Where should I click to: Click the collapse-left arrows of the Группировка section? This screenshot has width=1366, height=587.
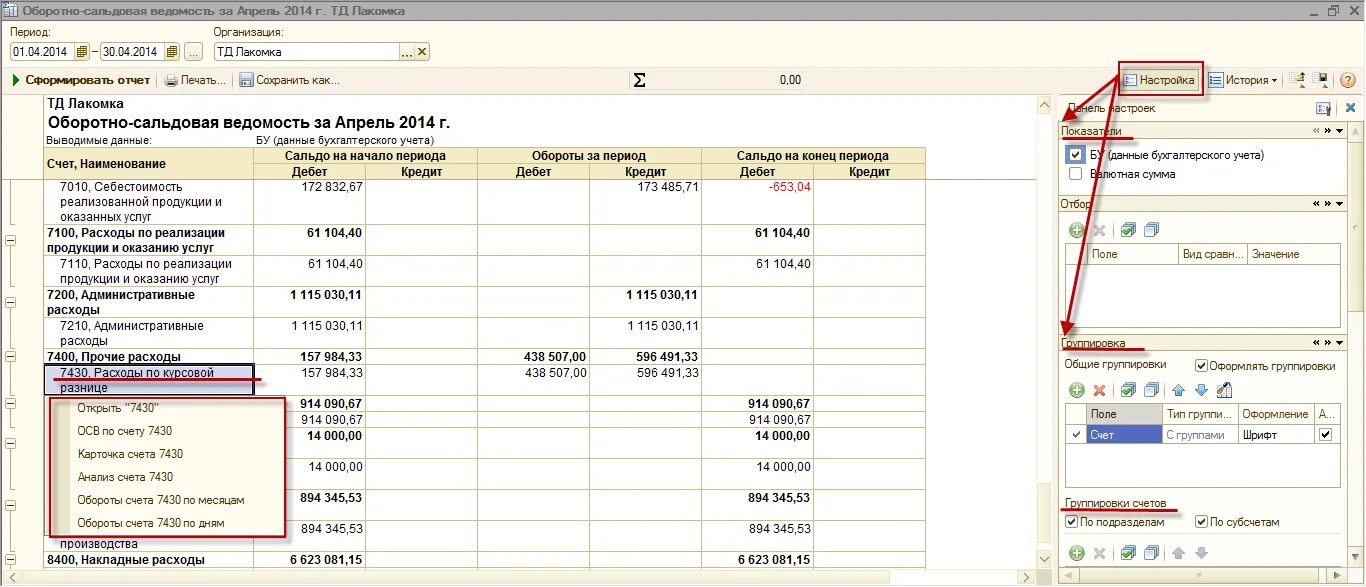coord(1316,343)
